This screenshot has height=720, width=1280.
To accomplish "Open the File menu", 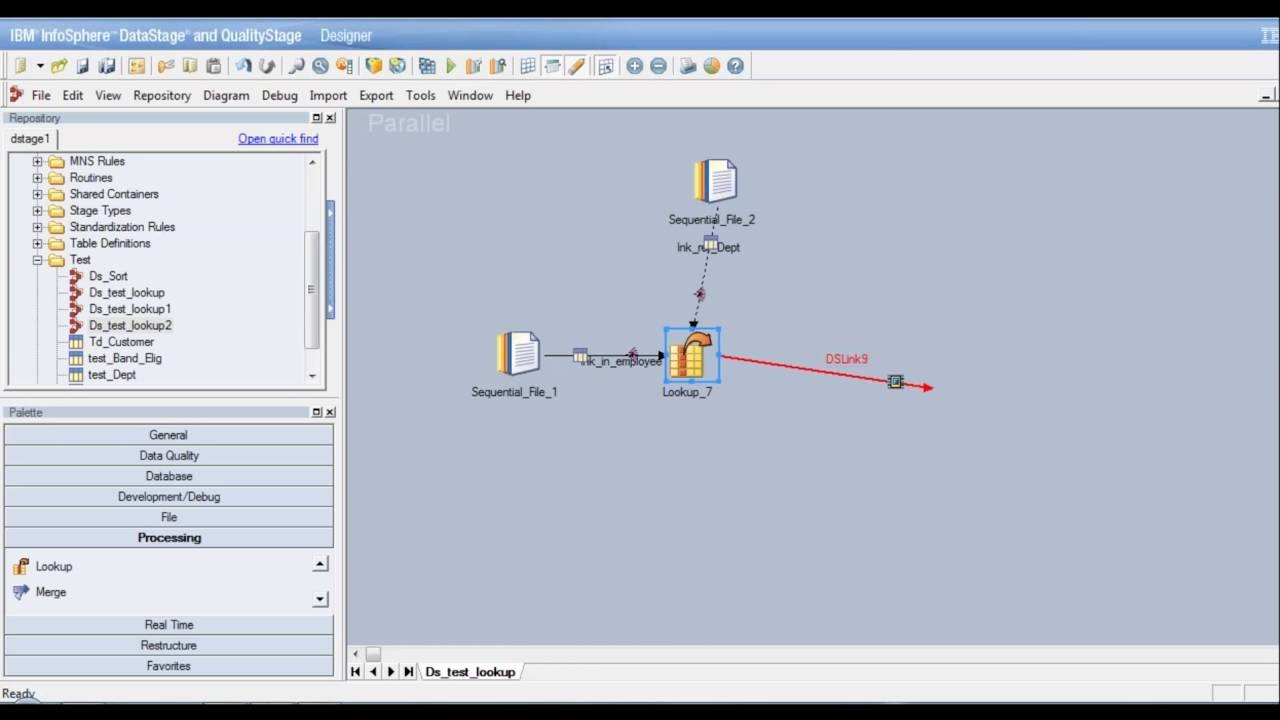I will 41,95.
